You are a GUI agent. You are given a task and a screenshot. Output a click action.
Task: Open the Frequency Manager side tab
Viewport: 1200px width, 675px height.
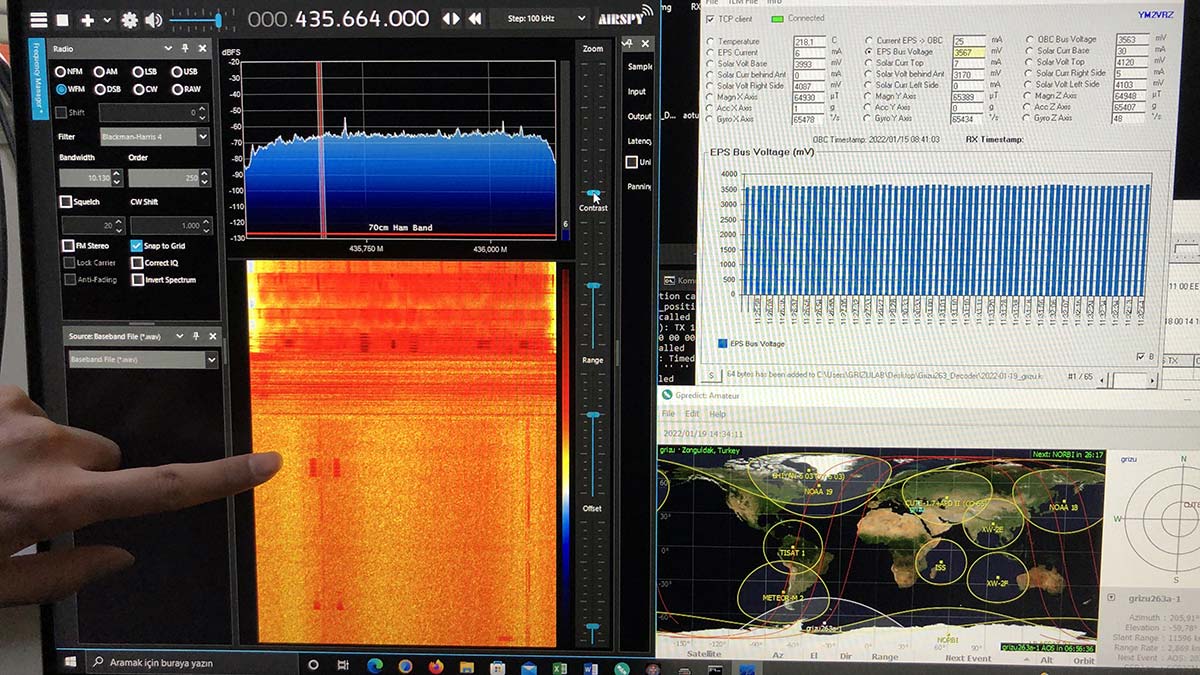tap(39, 82)
